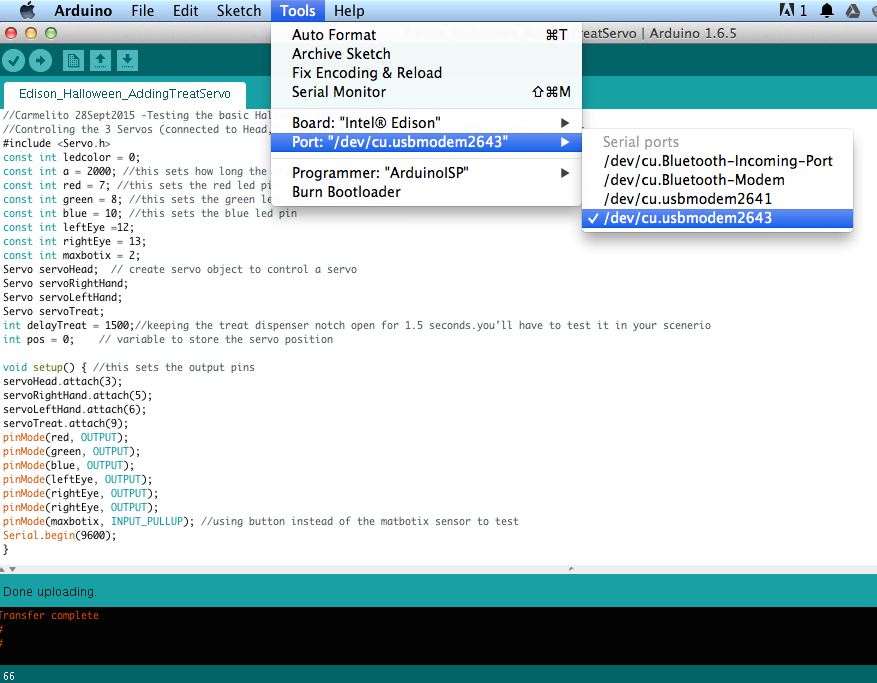877x683 pixels.
Task: Click line number 66 in status bar
Action: [x=9, y=676]
